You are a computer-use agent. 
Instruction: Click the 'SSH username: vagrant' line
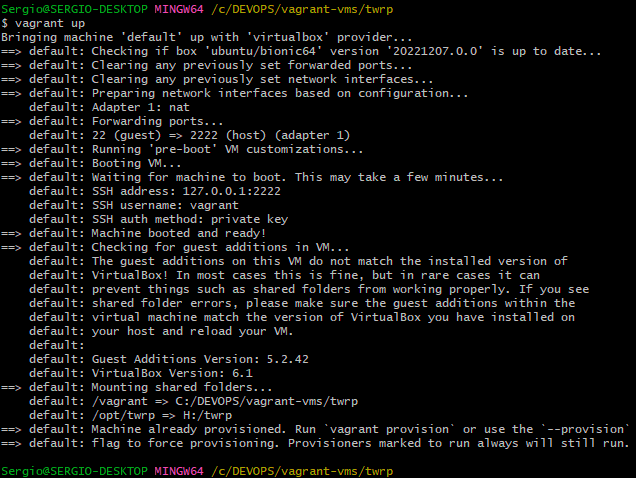point(165,205)
